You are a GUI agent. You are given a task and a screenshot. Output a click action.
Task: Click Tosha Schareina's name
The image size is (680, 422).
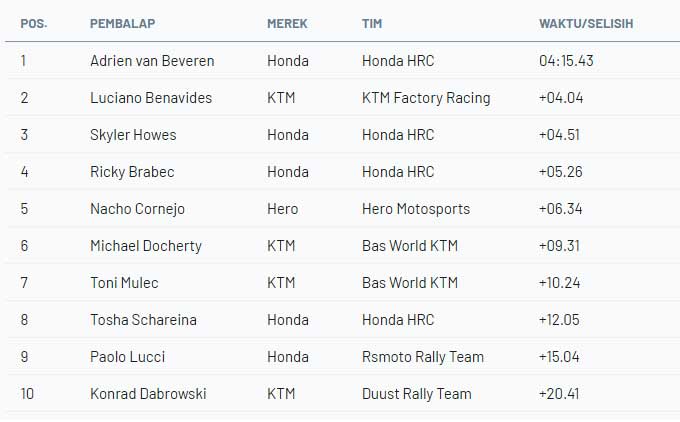click(x=144, y=320)
